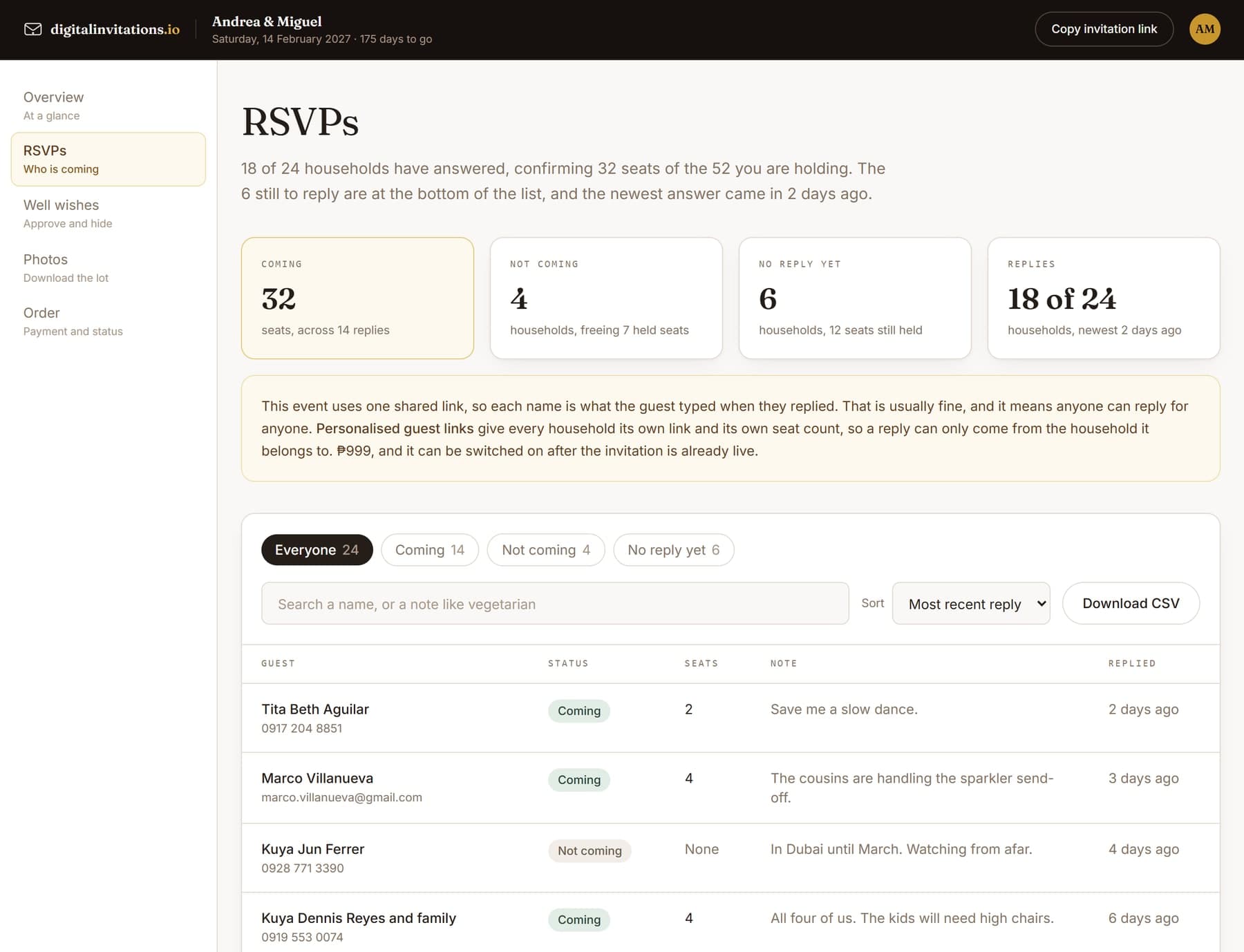
Task: Click phone number 0919 553 0074
Action: tap(302, 937)
